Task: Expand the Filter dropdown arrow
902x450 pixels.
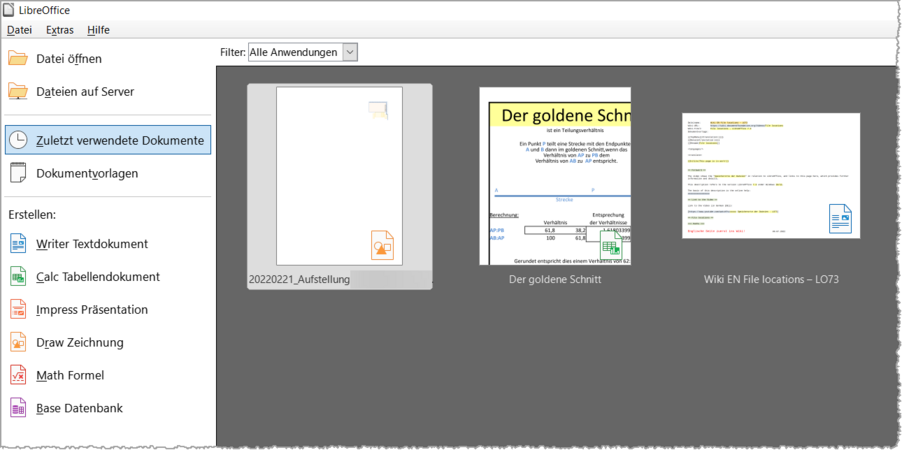Action: click(350, 52)
